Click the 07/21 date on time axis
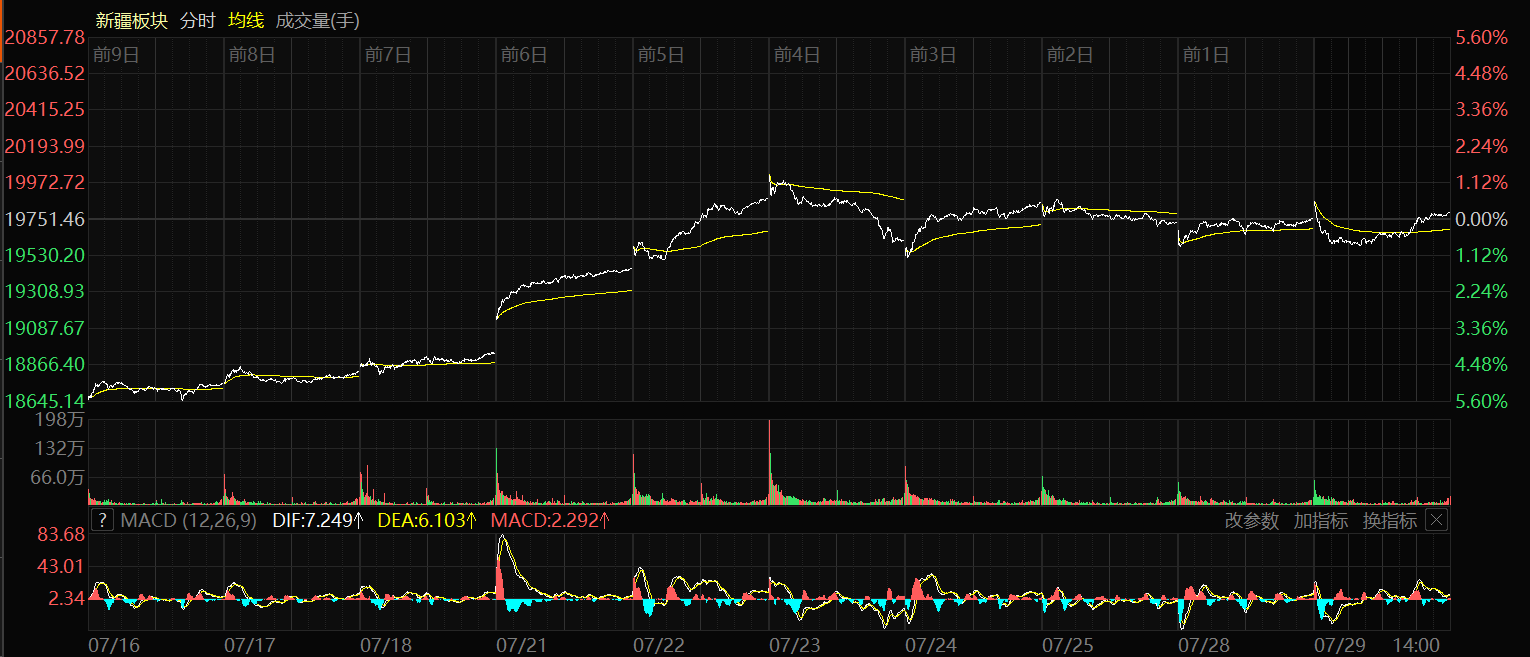This screenshot has height=657, width=1530. (x=523, y=646)
